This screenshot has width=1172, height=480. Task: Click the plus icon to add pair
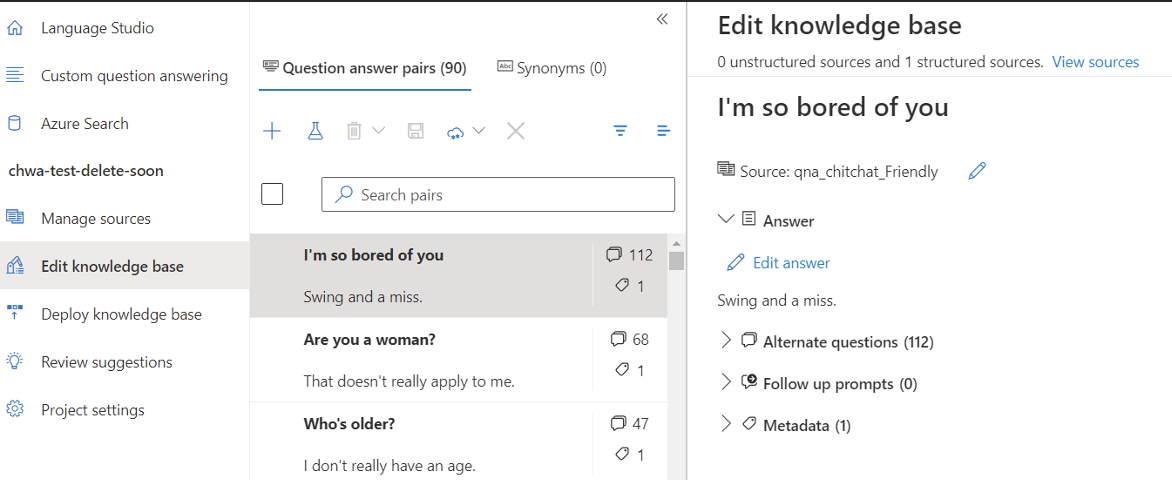tap(271, 131)
